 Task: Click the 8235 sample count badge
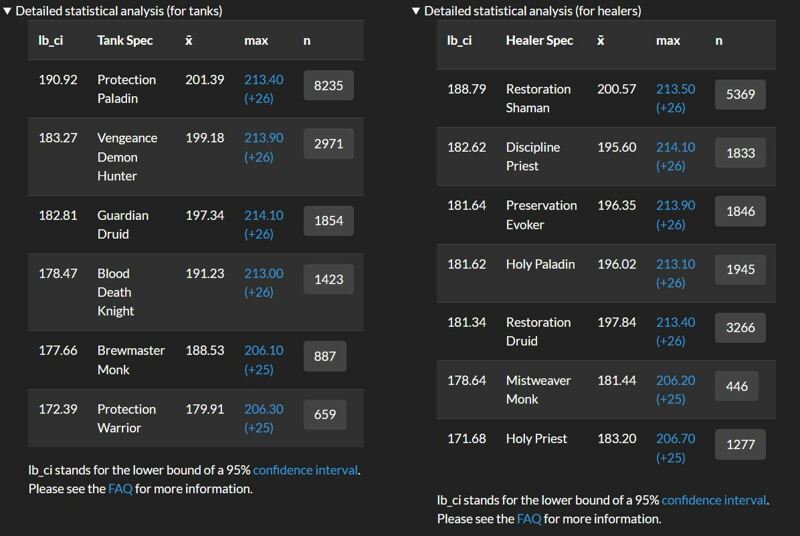329,85
